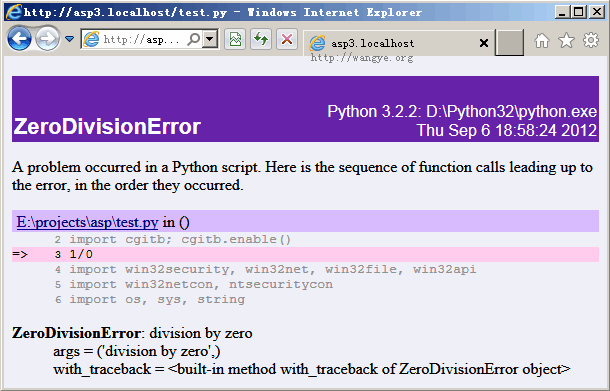This screenshot has height=391, width=610.
Task: Click 'import win32netcon, ntsecuritycon' code line
Action: point(201,284)
